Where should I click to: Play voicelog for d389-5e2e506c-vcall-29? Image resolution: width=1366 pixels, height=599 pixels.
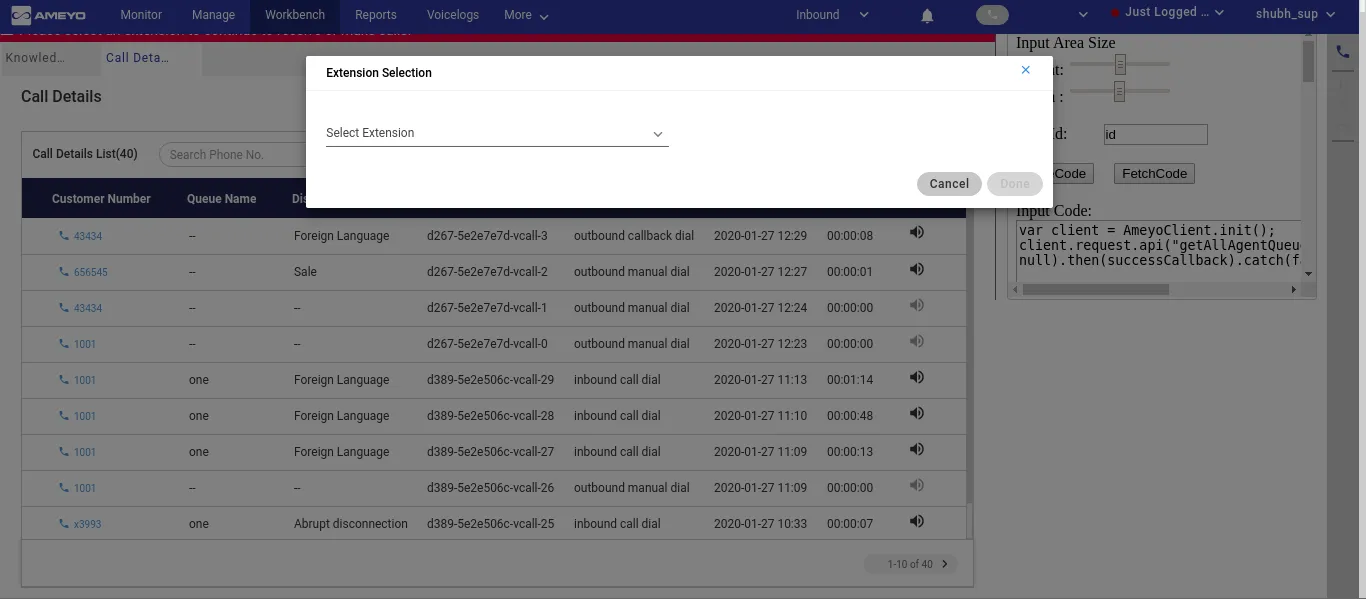(x=916, y=377)
